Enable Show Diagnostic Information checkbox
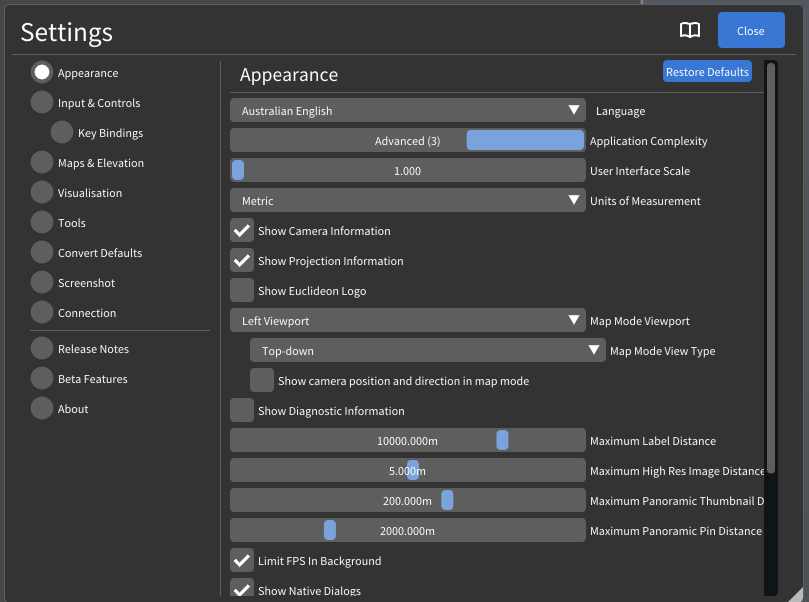This screenshot has height=602, width=809. pos(242,410)
